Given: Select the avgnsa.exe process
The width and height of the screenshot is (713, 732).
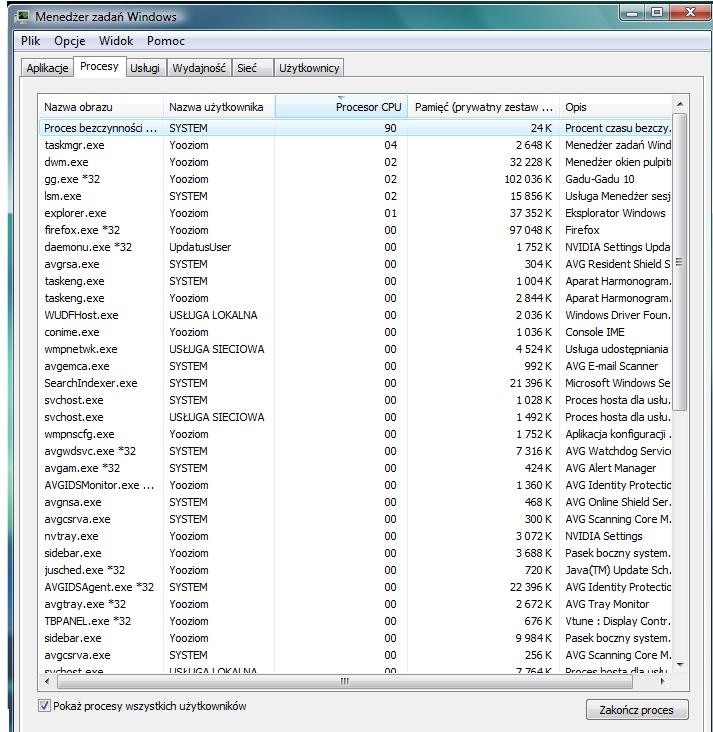Looking at the screenshot, I should [x=356, y=502].
